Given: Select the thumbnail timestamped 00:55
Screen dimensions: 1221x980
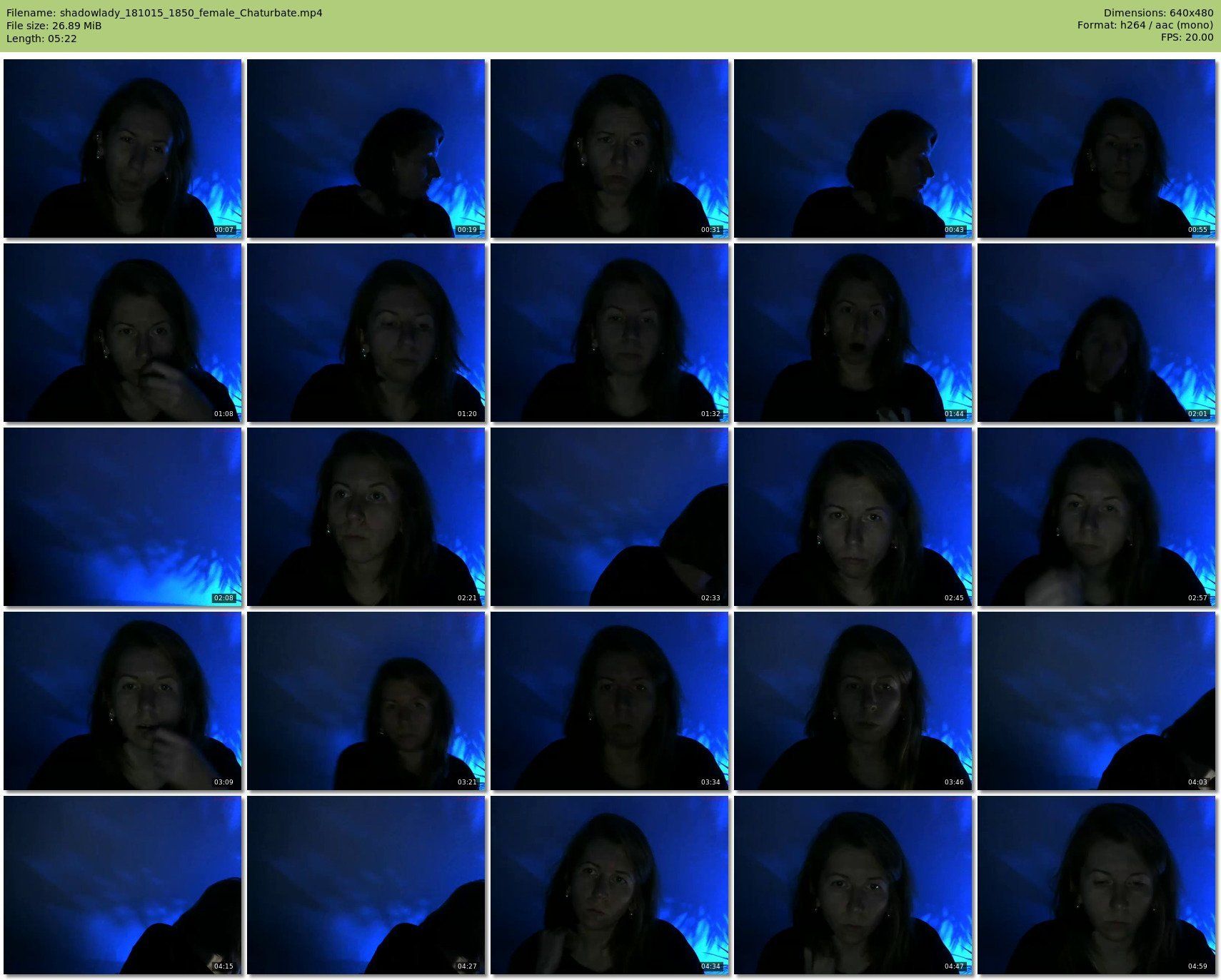Looking at the screenshot, I should (1096, 148).
